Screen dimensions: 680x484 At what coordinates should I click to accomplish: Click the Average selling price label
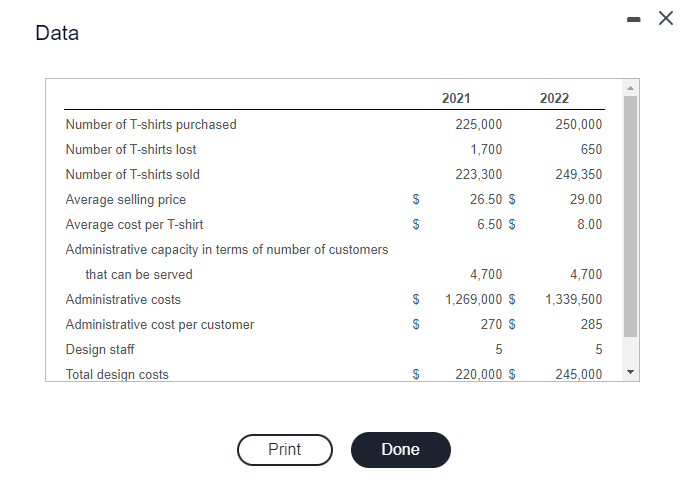126,199
